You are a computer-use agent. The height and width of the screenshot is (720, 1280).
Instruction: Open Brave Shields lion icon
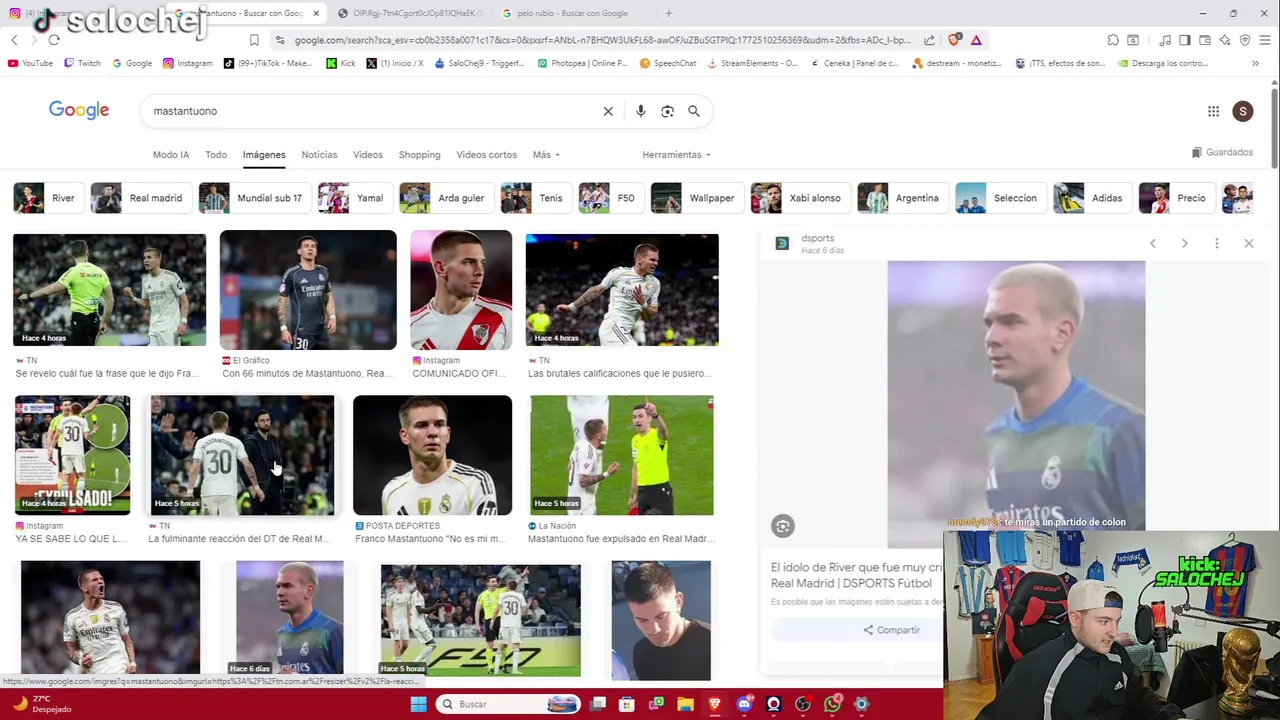coord(954,40)
